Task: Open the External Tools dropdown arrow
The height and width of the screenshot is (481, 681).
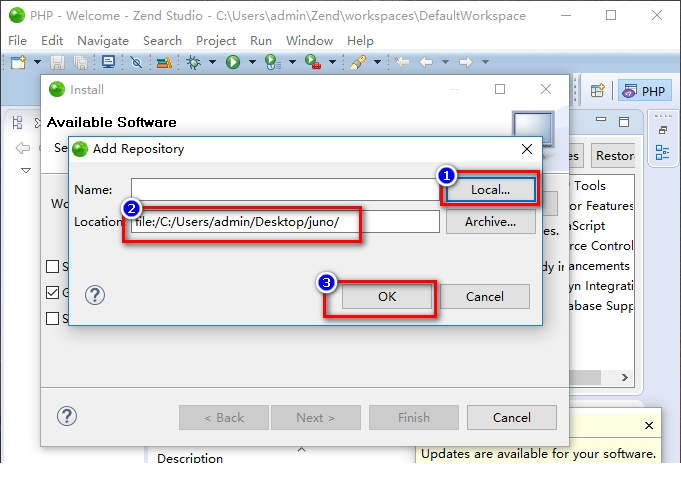Action: [x=332, y=62]
